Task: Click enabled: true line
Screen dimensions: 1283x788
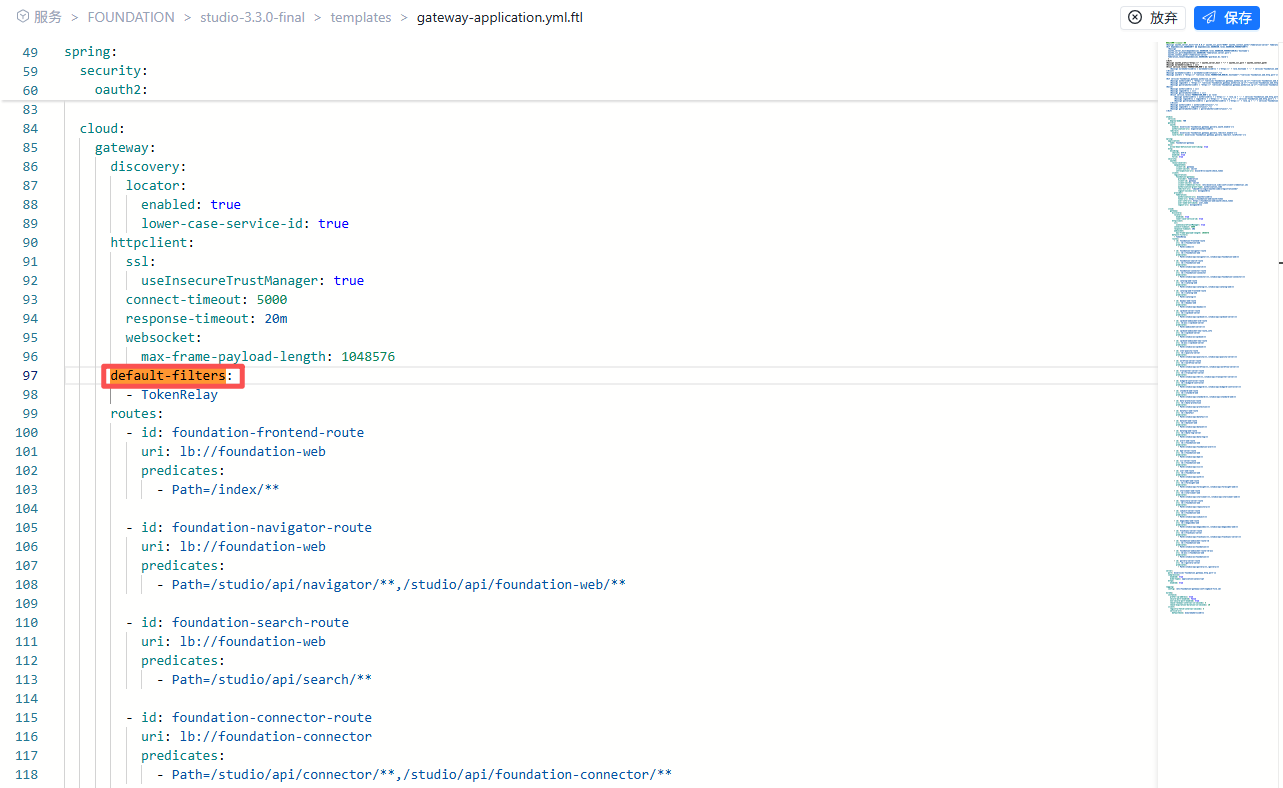Action: [191, 204]
